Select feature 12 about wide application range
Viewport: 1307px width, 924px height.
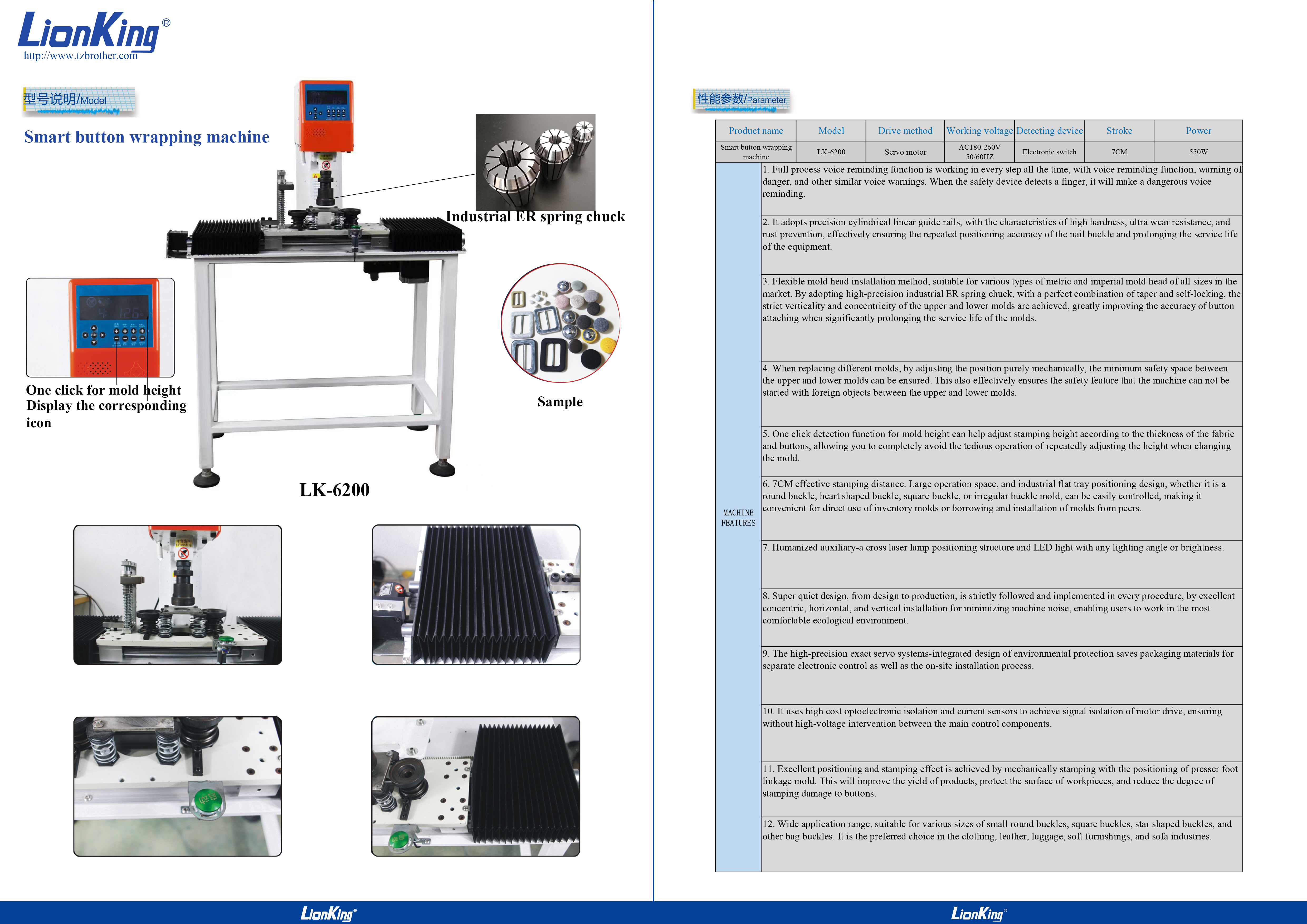pyautogui.click(x=1002, y=844)
